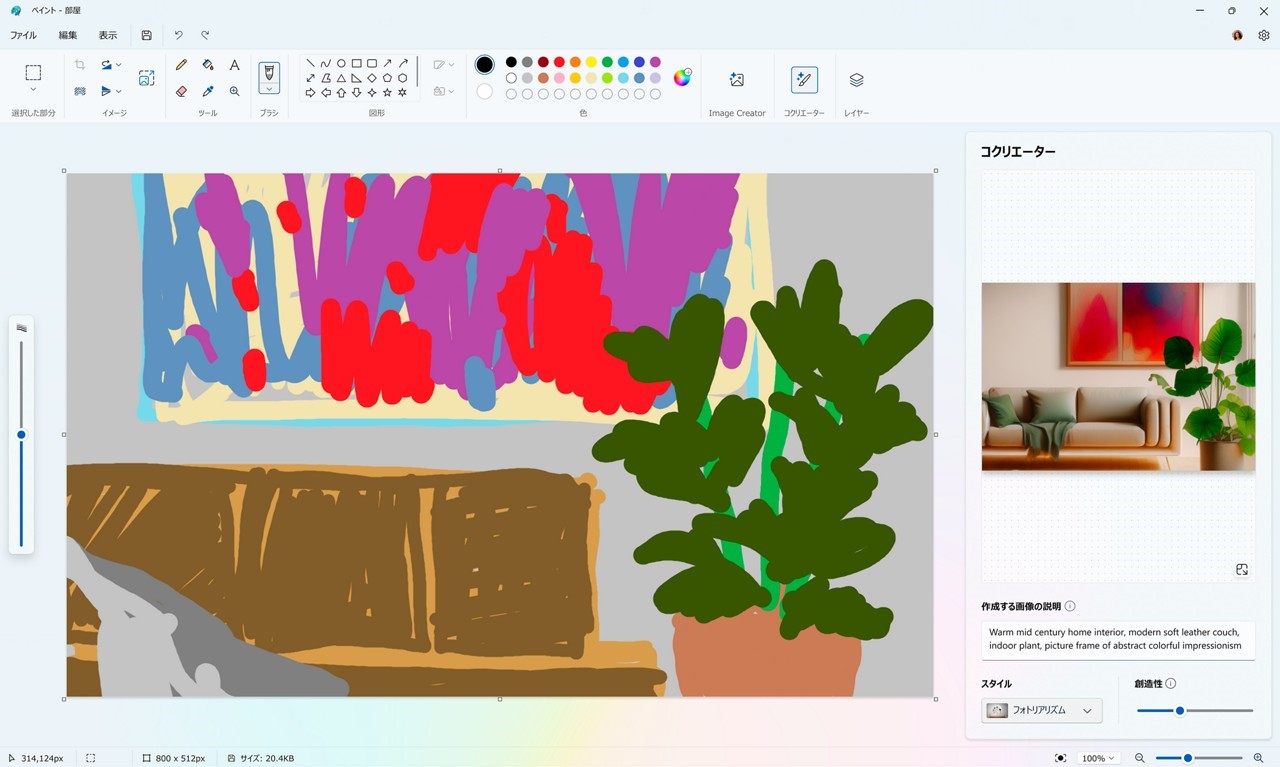Select the black primary color circle
Screen dimensions: 1280x767
(x=485, y=65)
